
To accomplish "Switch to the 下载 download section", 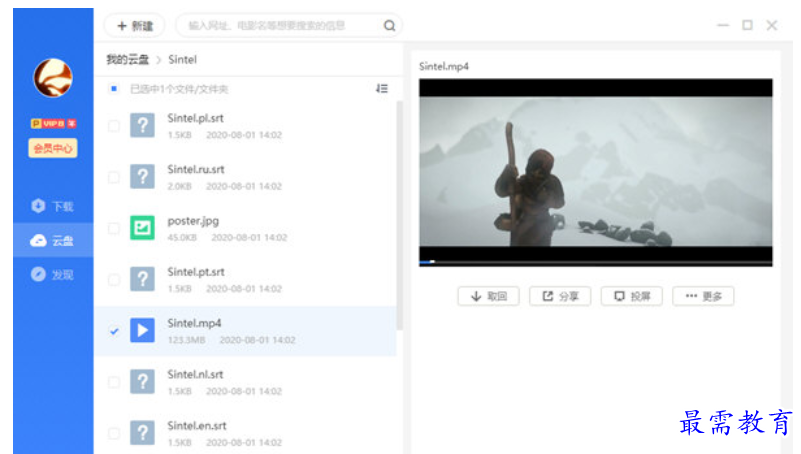I will [x=53, y=206].
